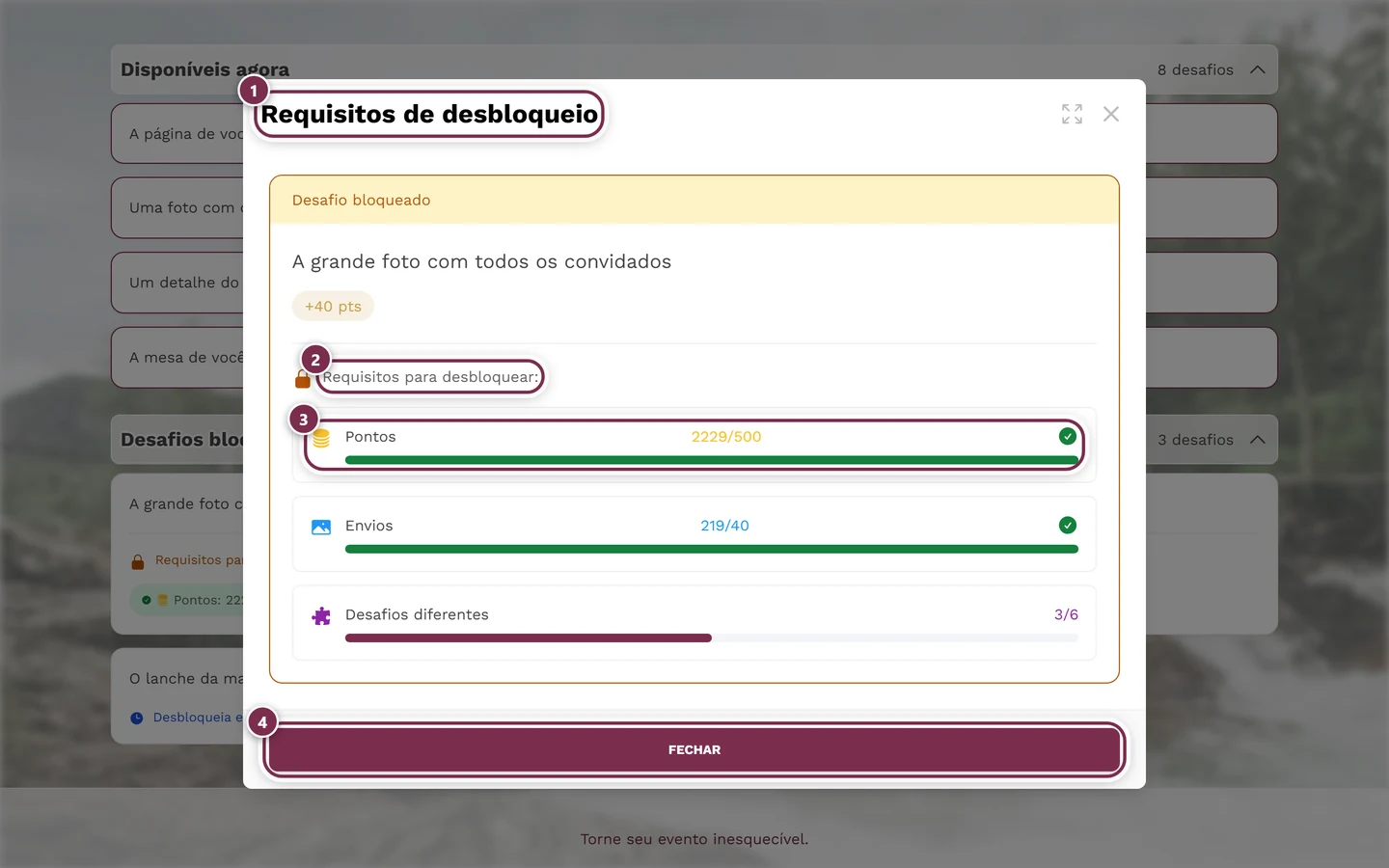Click the Envios label in the dialog
Viewport: 1389px width, 868px height.
pos(369,526)
